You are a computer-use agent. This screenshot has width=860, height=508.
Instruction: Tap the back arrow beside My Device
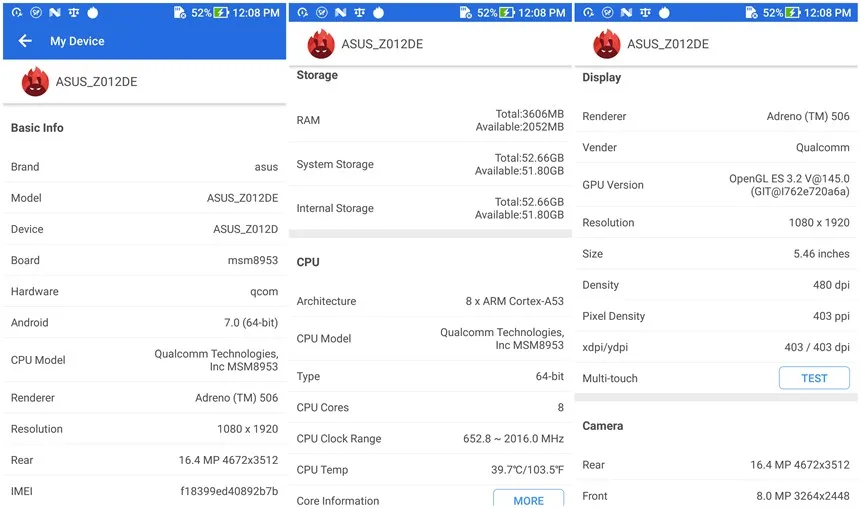point(25,41)
